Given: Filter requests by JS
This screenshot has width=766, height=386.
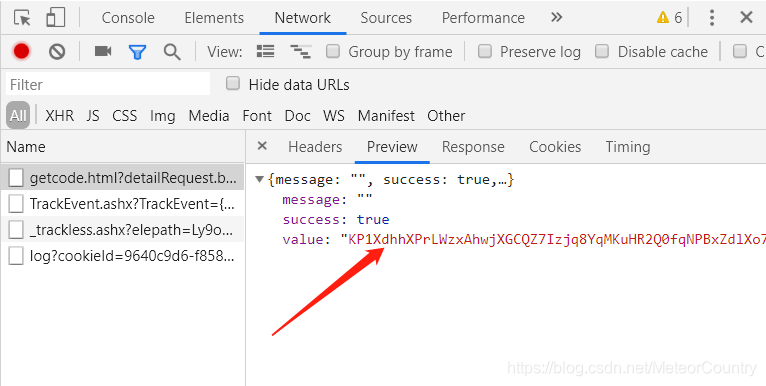Looking at the screenshot, I should coord(93,116).
